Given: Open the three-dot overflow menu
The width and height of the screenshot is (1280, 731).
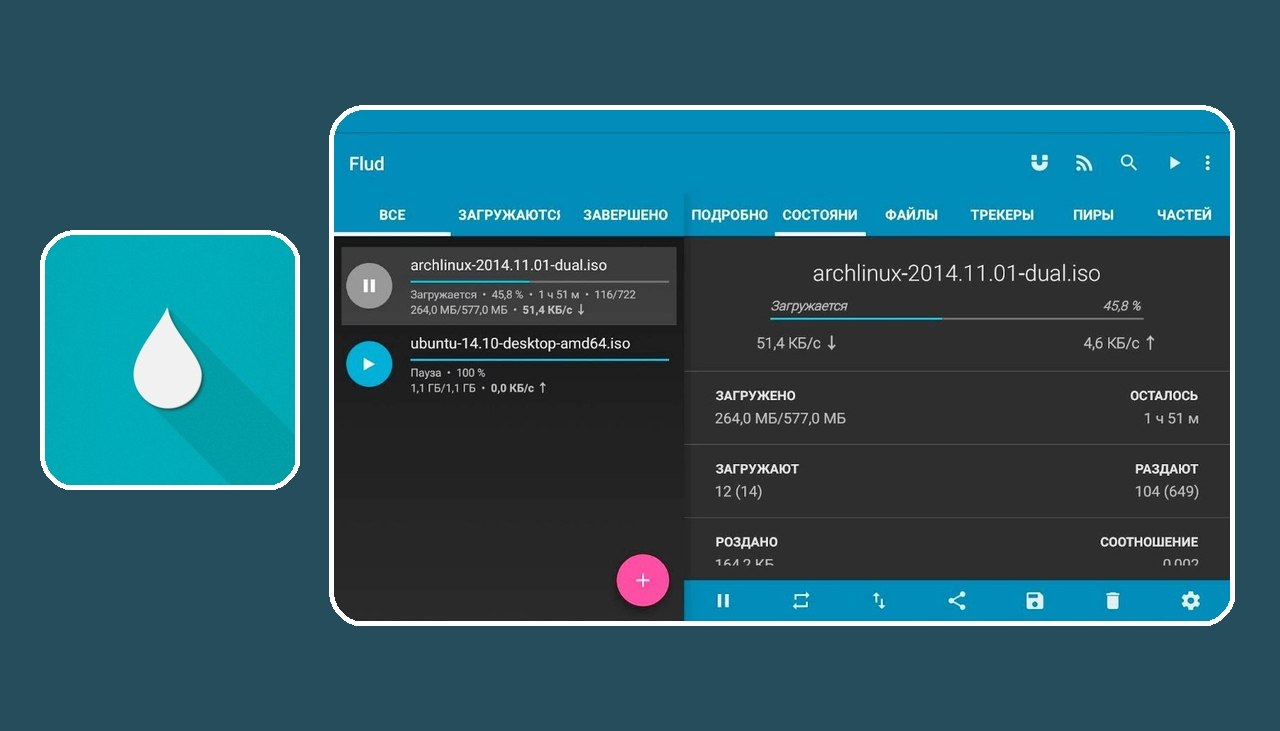Looking at the screenshot, I should pos(1207,163).
